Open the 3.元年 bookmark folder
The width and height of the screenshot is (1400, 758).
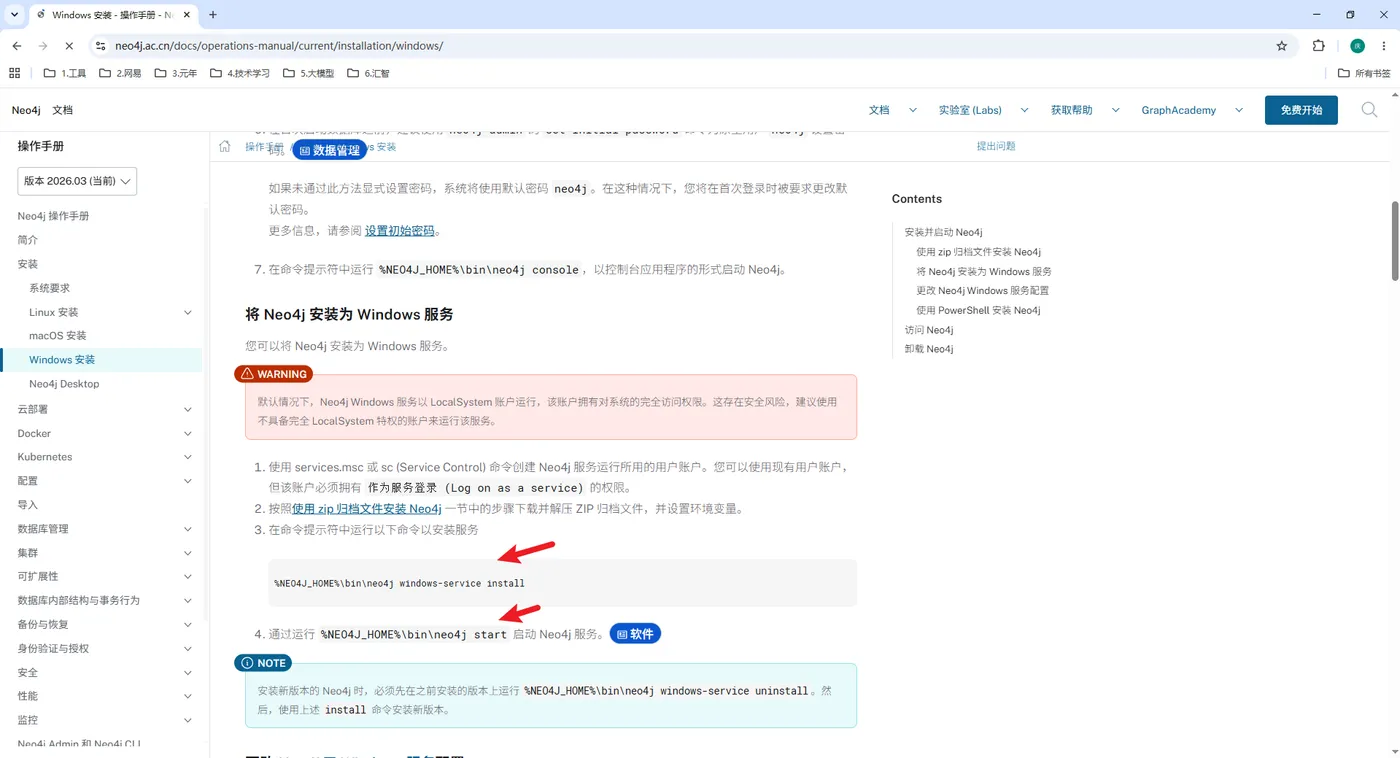(176, 73)
